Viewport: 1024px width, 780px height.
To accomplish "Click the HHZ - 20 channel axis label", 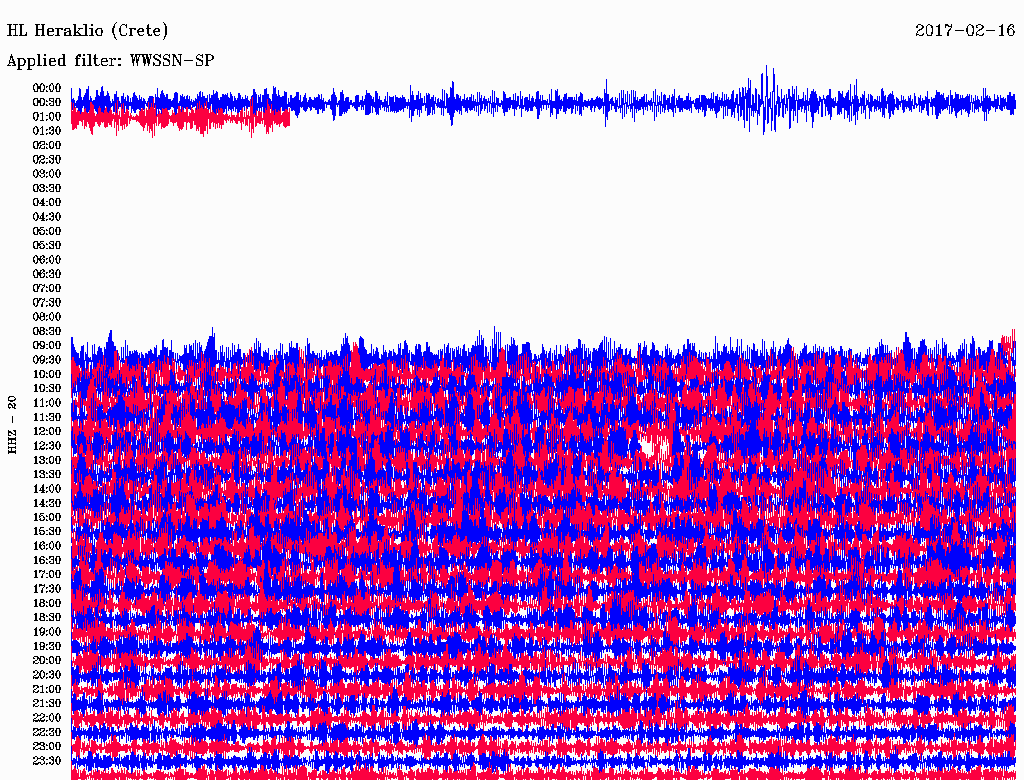I will click(13, 425).
